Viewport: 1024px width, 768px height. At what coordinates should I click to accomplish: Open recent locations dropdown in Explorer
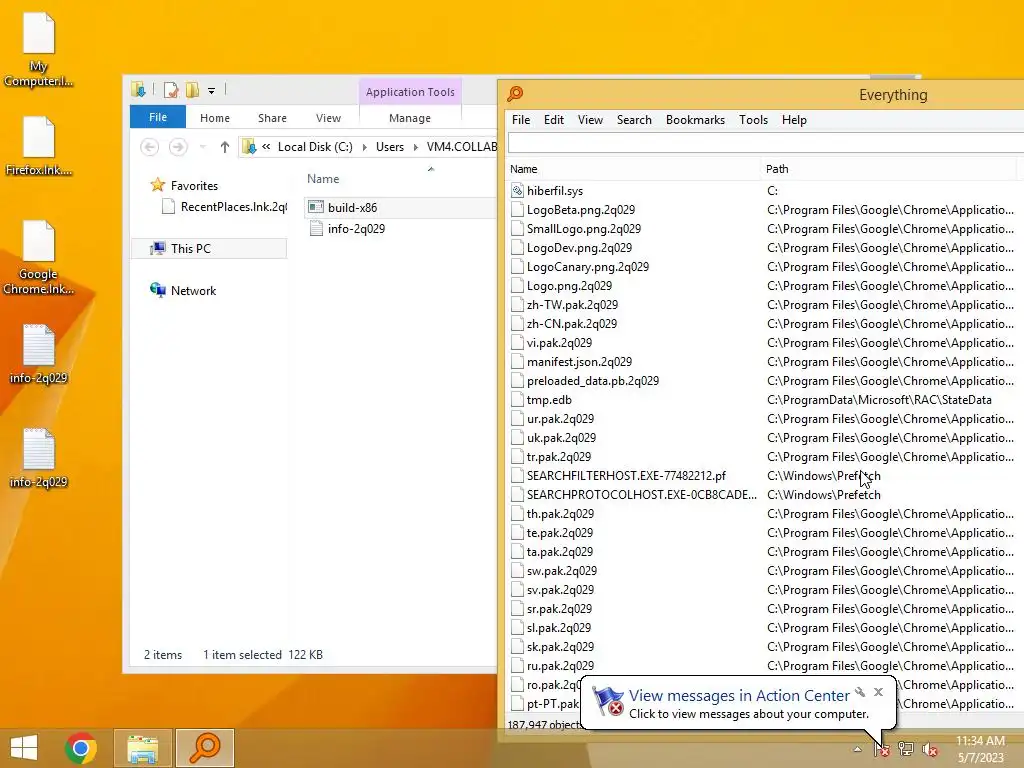pos(202,147)
